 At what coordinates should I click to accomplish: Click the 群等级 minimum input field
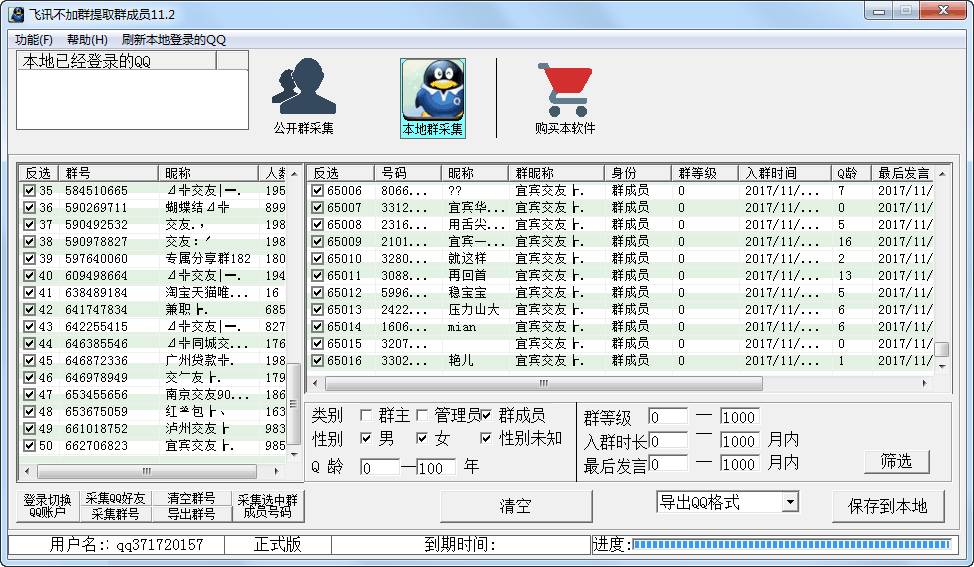coord(667,417)
